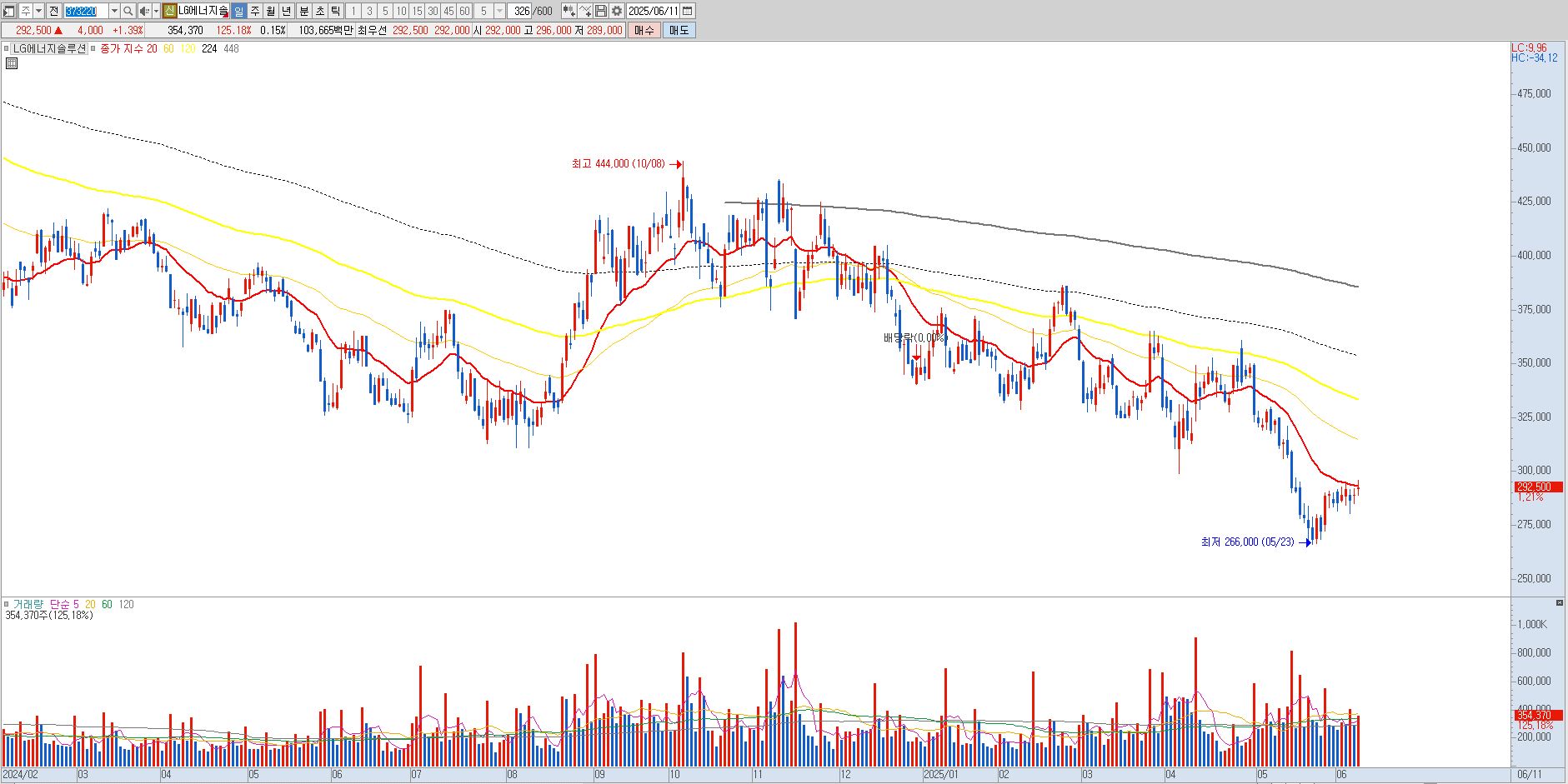
Task: Expand the 주 market type dropdown arrow
Action: [38, 11]
